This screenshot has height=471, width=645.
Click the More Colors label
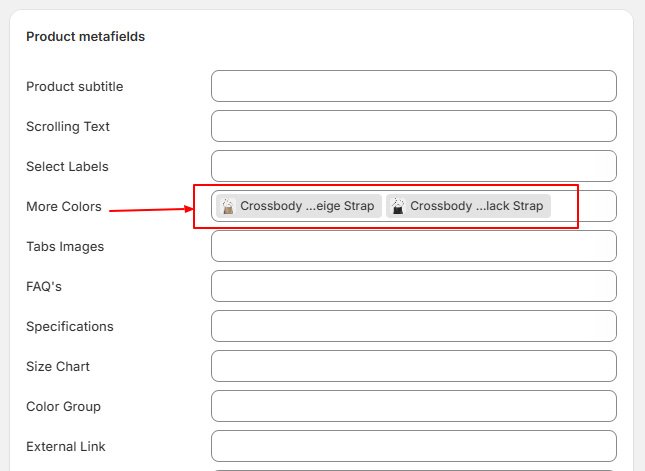[x=64, y=206]
